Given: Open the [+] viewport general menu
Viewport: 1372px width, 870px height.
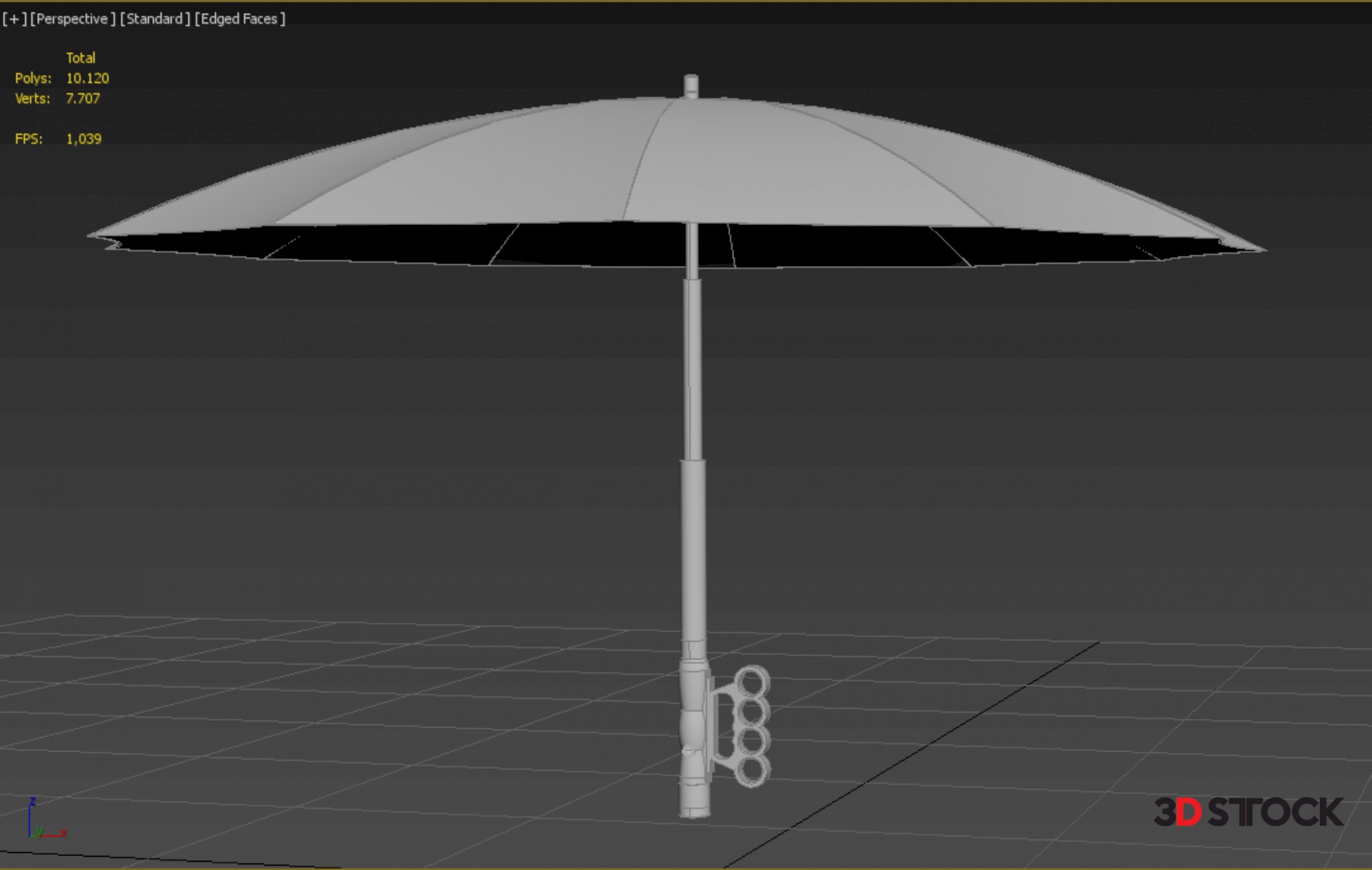Looking at the screenshot, I should 14,19.
